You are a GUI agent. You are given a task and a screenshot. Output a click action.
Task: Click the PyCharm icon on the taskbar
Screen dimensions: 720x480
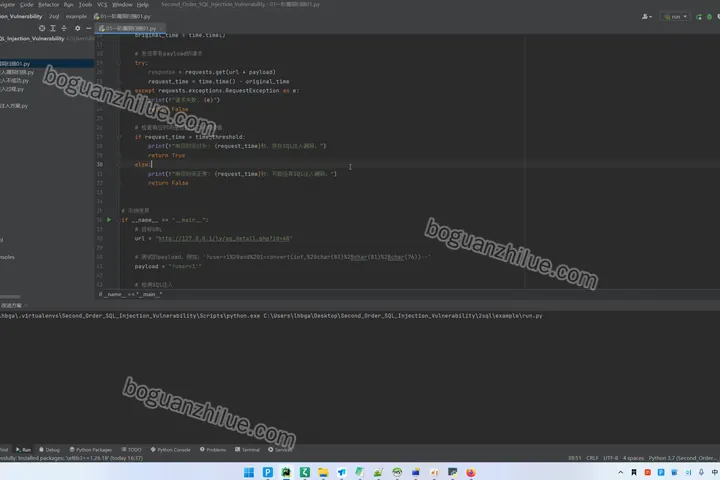(286, 472)
